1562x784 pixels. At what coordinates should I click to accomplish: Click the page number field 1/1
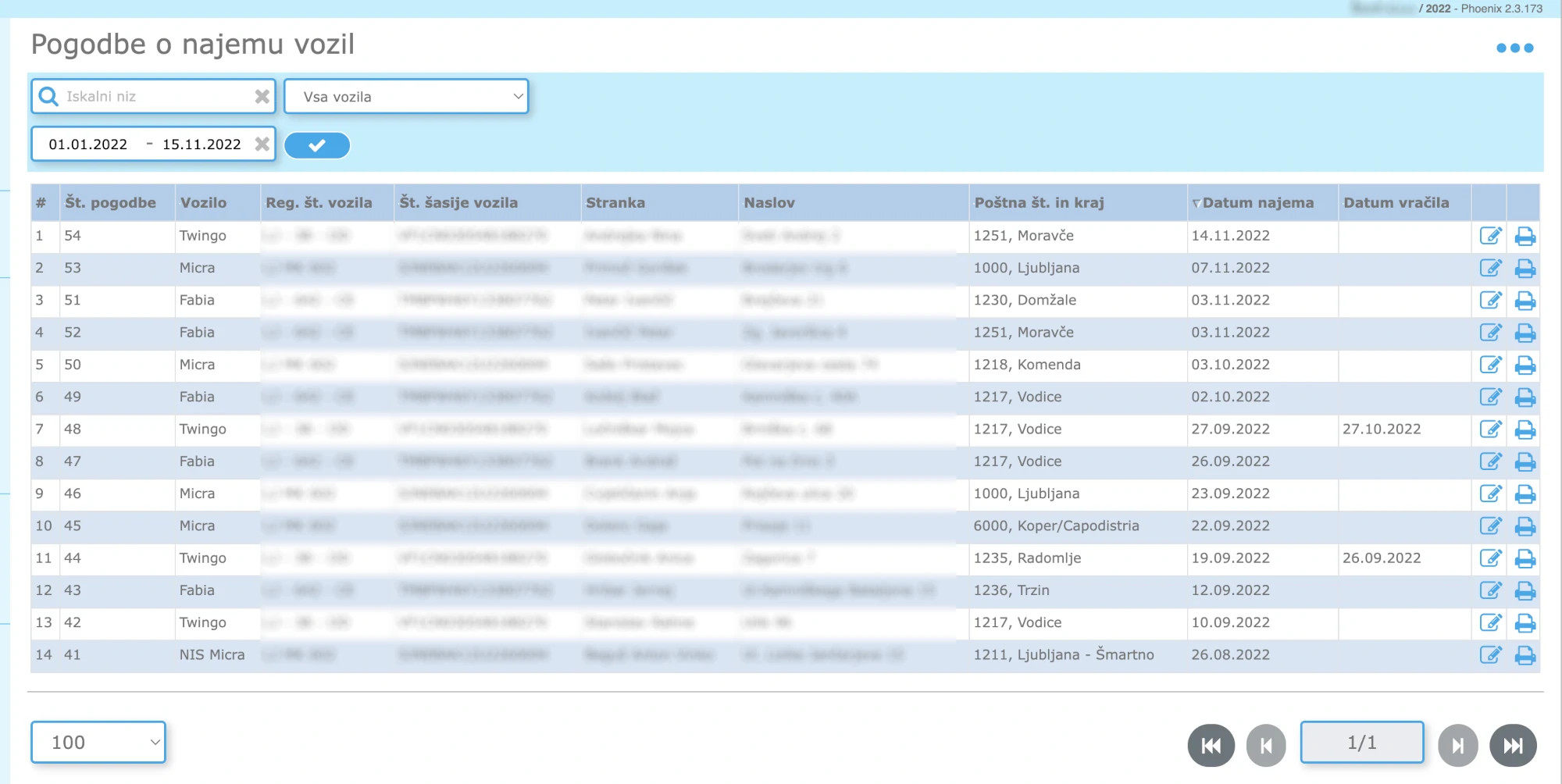click(1361, 743)
